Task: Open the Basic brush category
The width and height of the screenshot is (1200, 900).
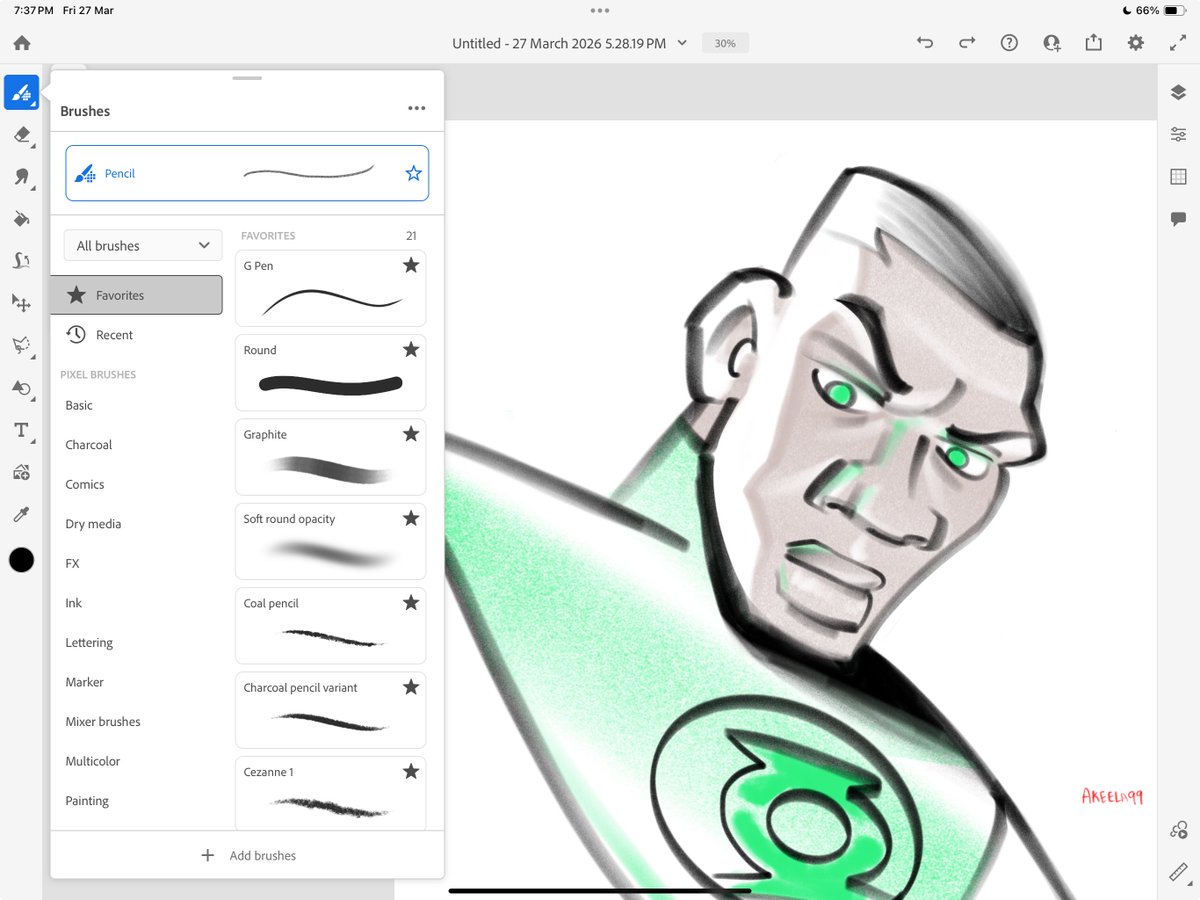Action: point(79,405)
